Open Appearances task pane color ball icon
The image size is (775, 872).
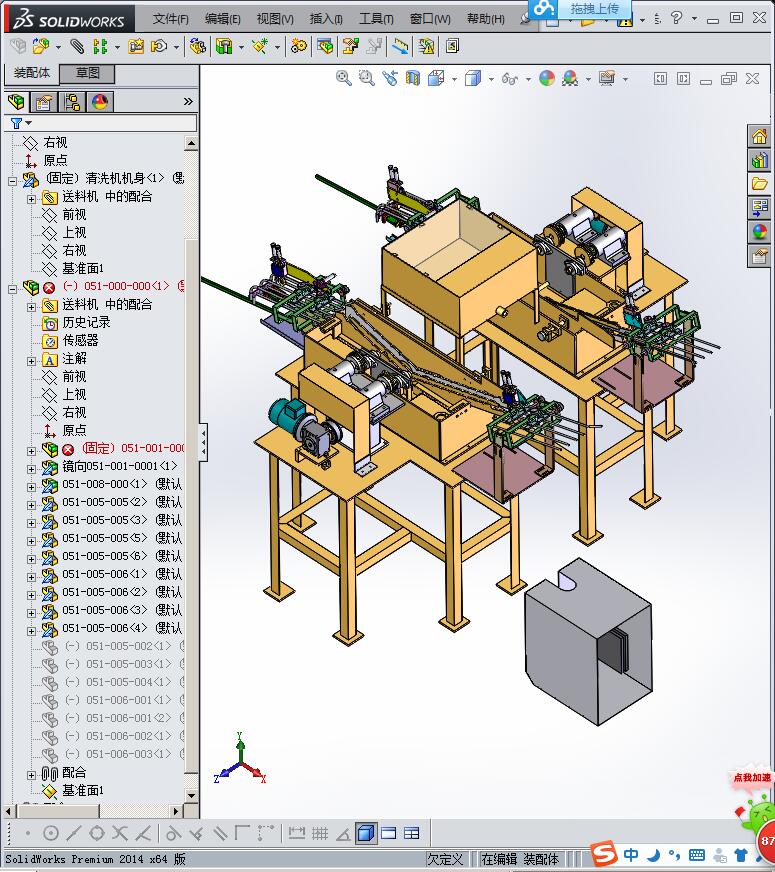[x=759, y=231]
